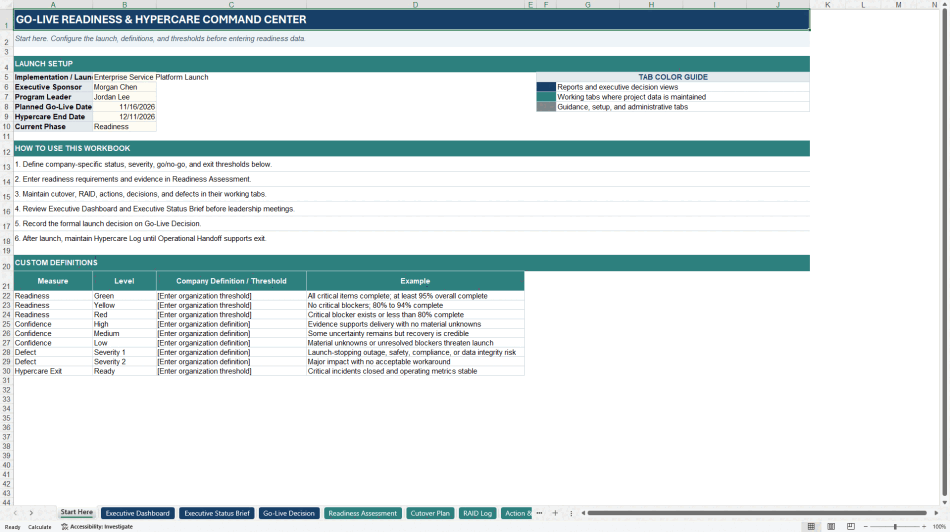Select Page Break Preview icon
The width and height of the screenshot is (950, 532).
click(851, 527)
